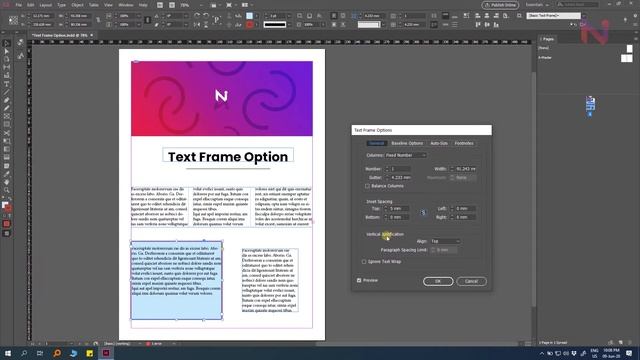Select the Pencil tool
Image resolution: width=640 pixels, height=360 pixels.
(7, 109)
